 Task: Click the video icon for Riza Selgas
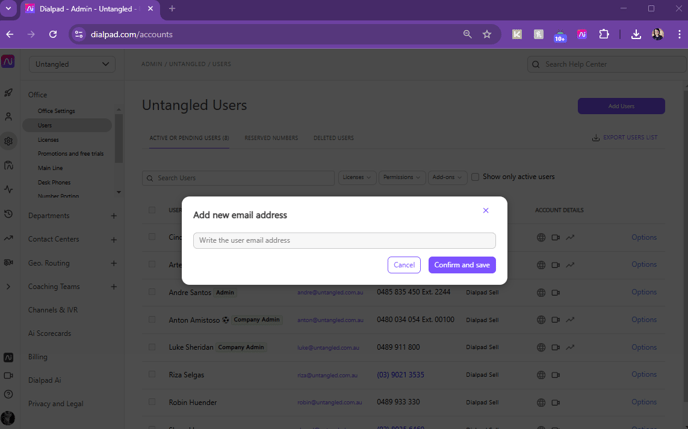click(x=555, y=375)
